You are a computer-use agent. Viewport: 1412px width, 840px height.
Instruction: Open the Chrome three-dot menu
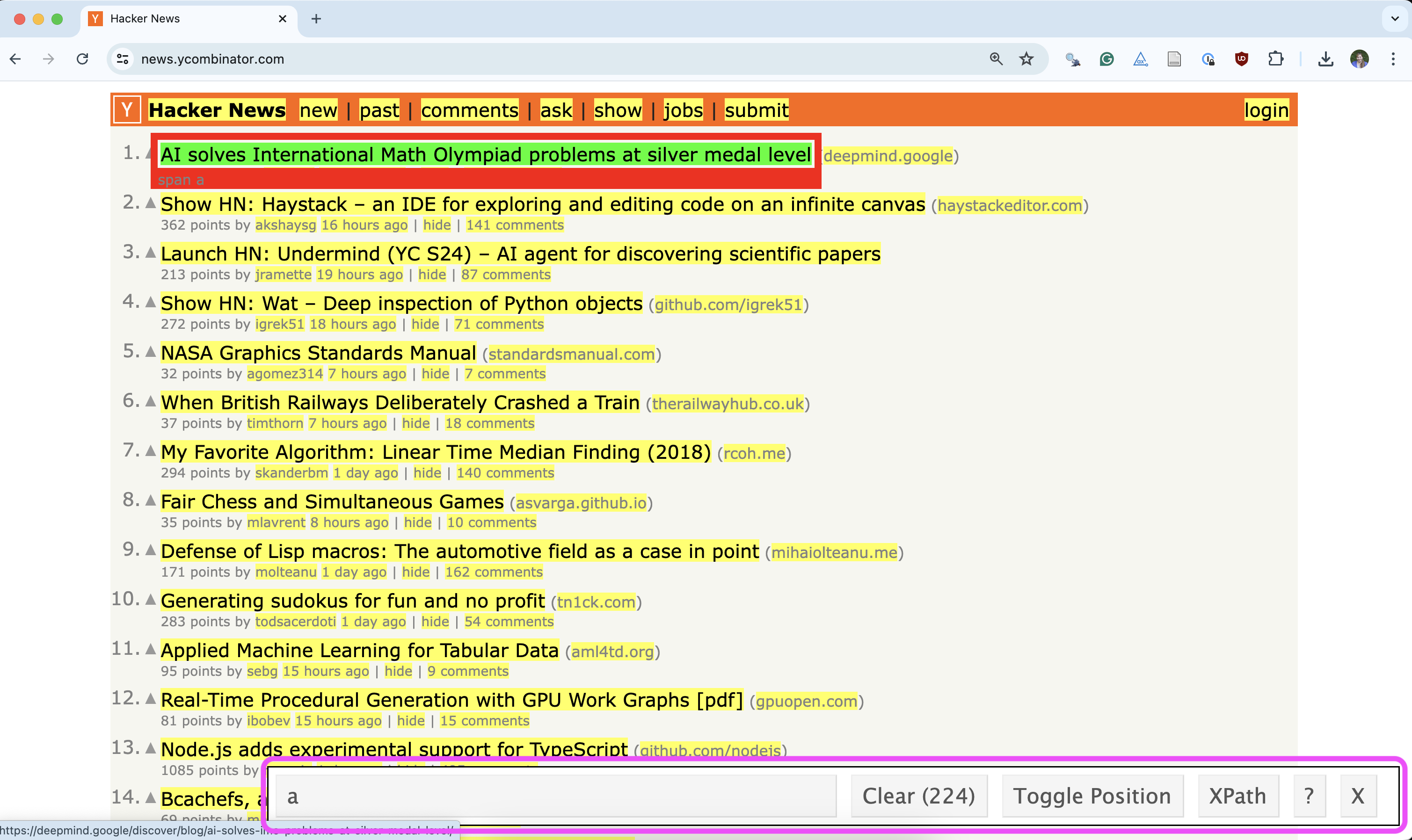pyautogui.click(x=1393, y=59)
